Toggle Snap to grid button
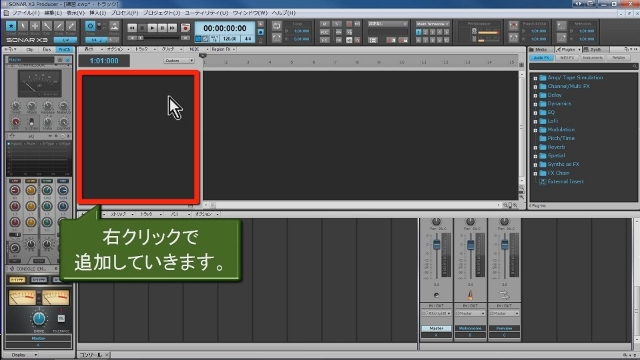Screen dimensions: 640x360 click(x=90, y=26)
